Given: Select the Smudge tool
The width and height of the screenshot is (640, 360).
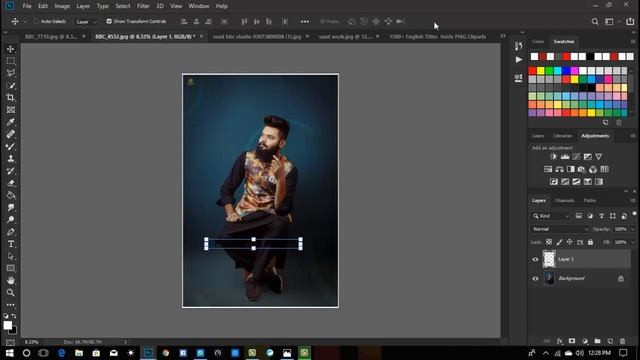Looking at the screenshot, I should 11,207.
